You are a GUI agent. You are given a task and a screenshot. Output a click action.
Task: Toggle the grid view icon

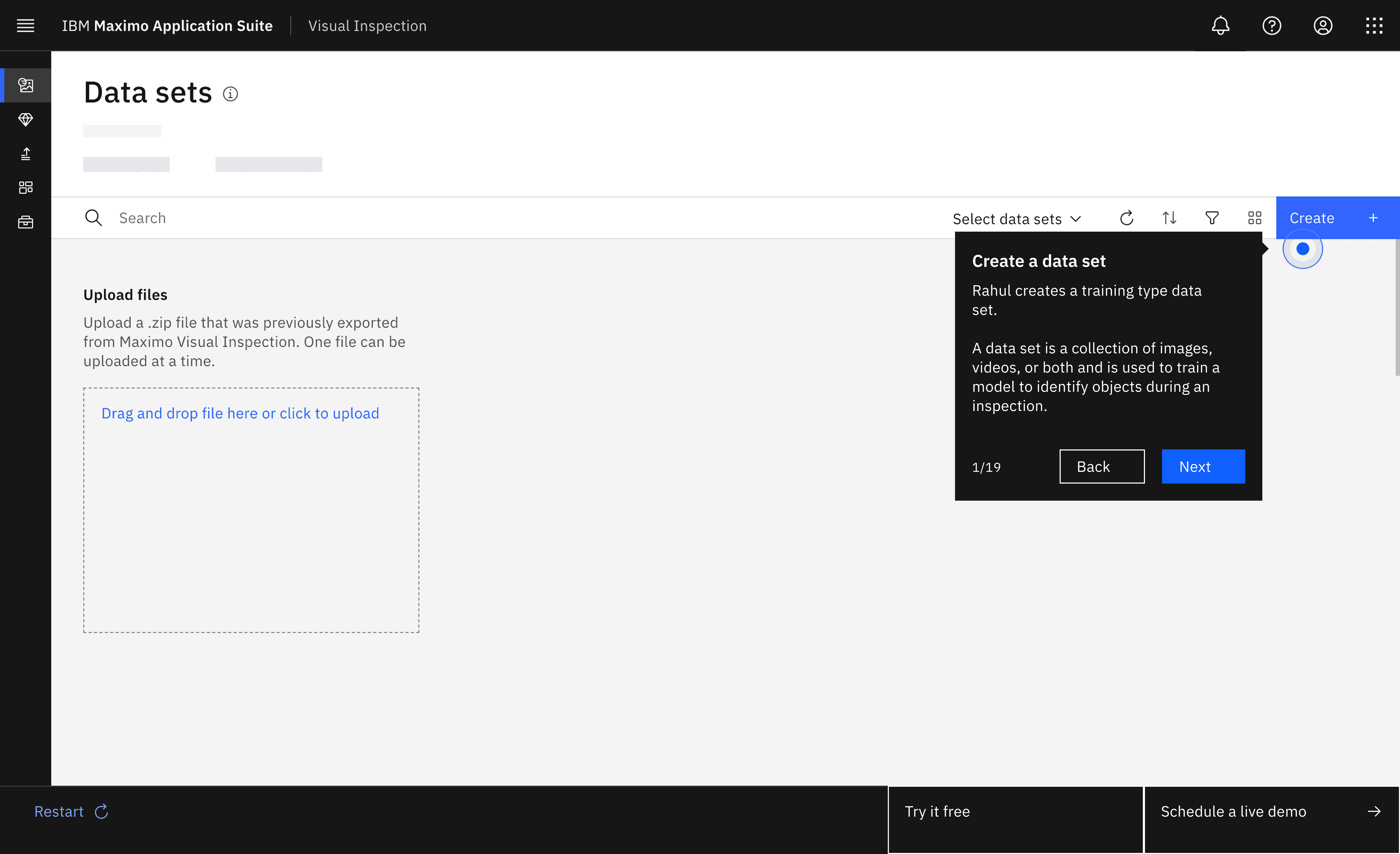[x=1255, y=218]
